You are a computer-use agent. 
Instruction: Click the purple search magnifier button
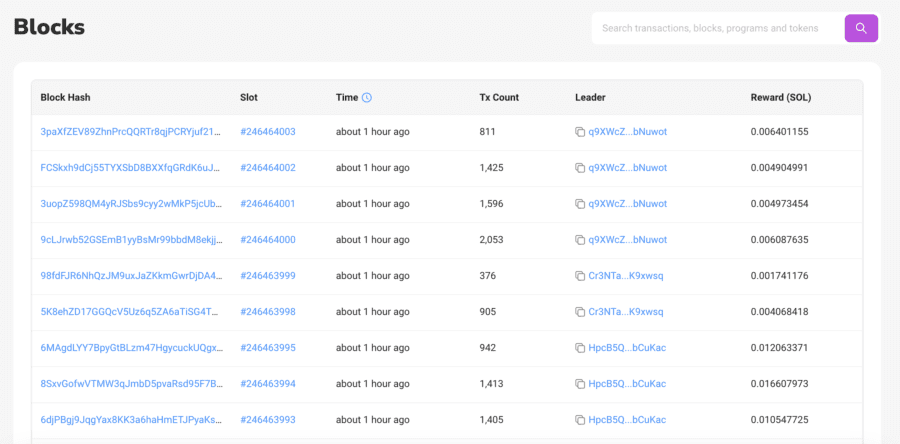tap(861, 28)
